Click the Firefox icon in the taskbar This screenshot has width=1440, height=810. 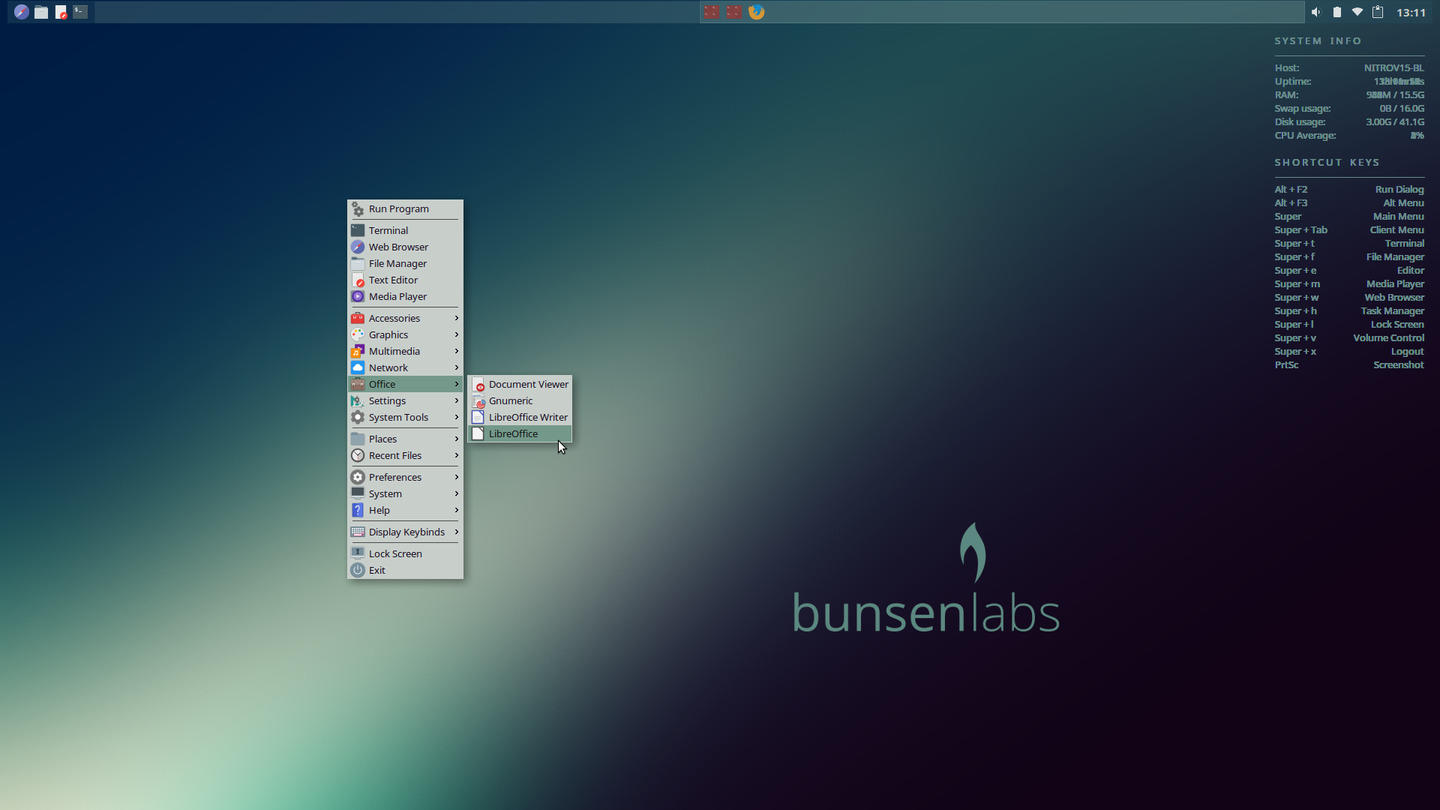pos(757,12)
